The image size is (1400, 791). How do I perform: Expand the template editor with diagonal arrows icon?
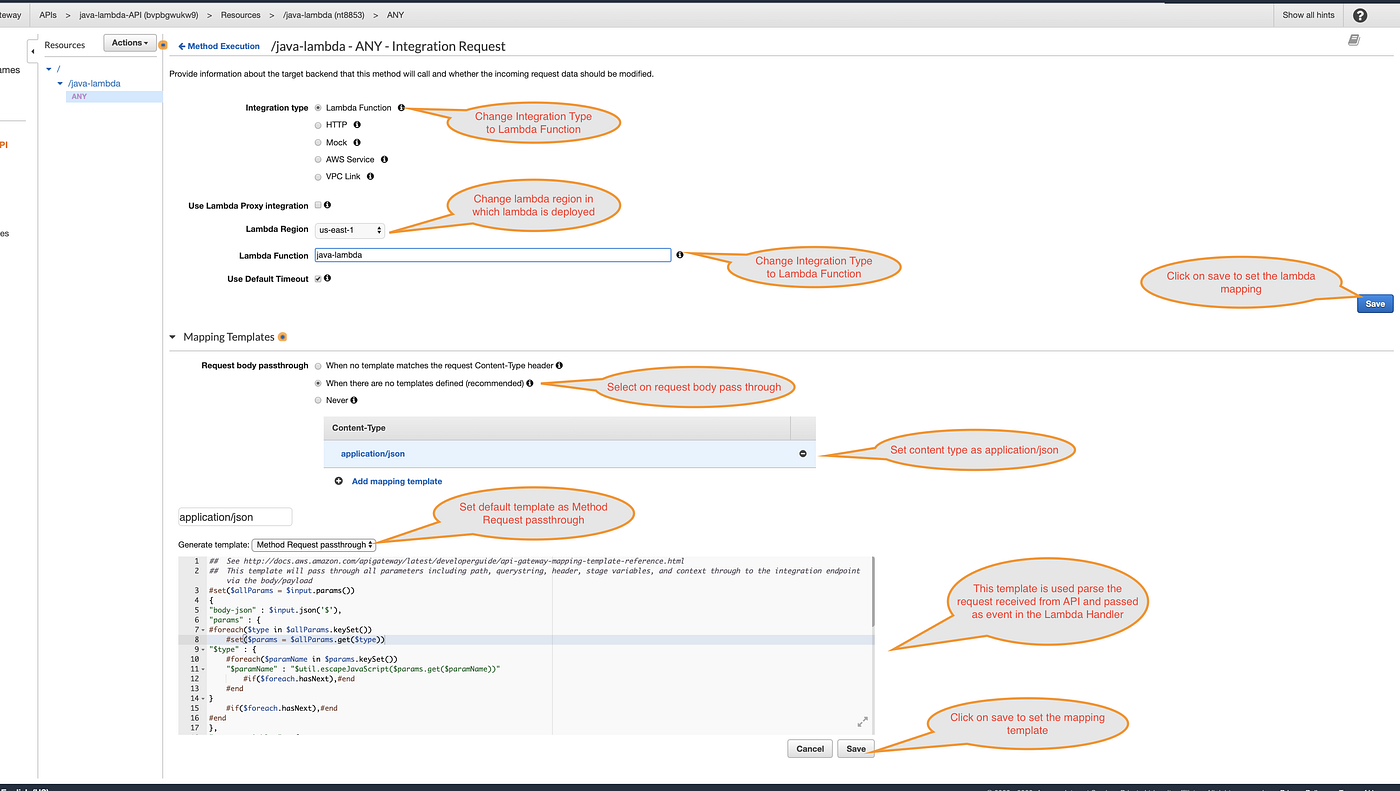pyautogui.click(x=861, y=721)
